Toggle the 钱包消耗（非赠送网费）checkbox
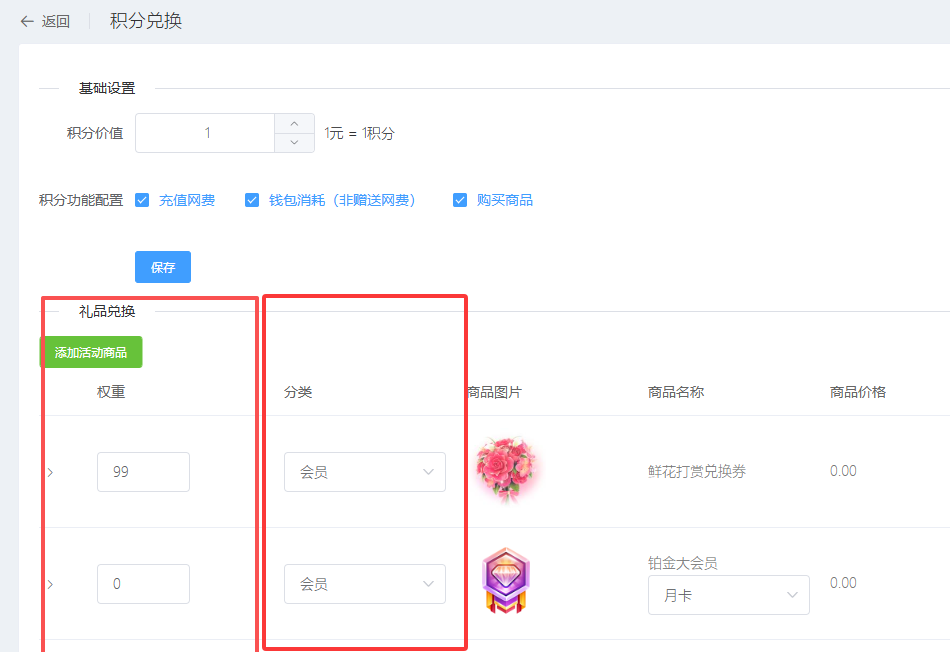Screen dimensions: 950x652 coord(252,200)
